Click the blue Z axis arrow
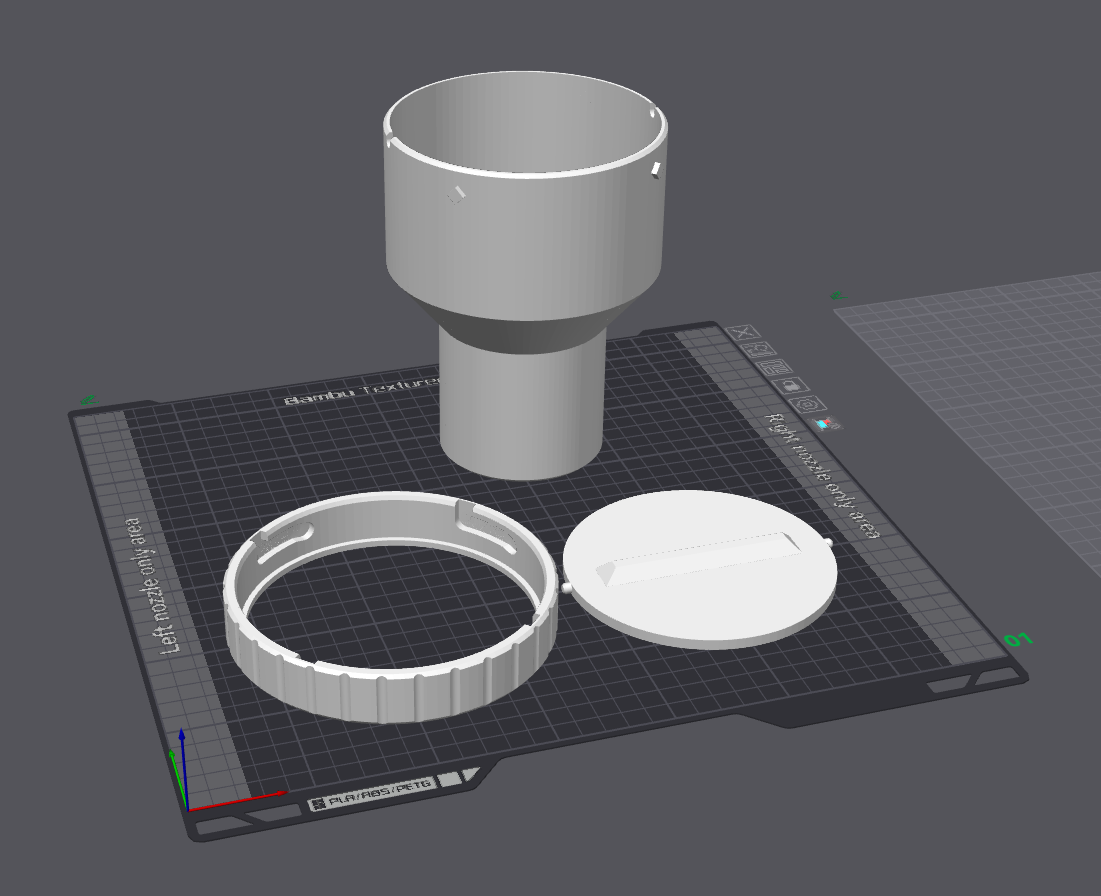 [183, 767]
